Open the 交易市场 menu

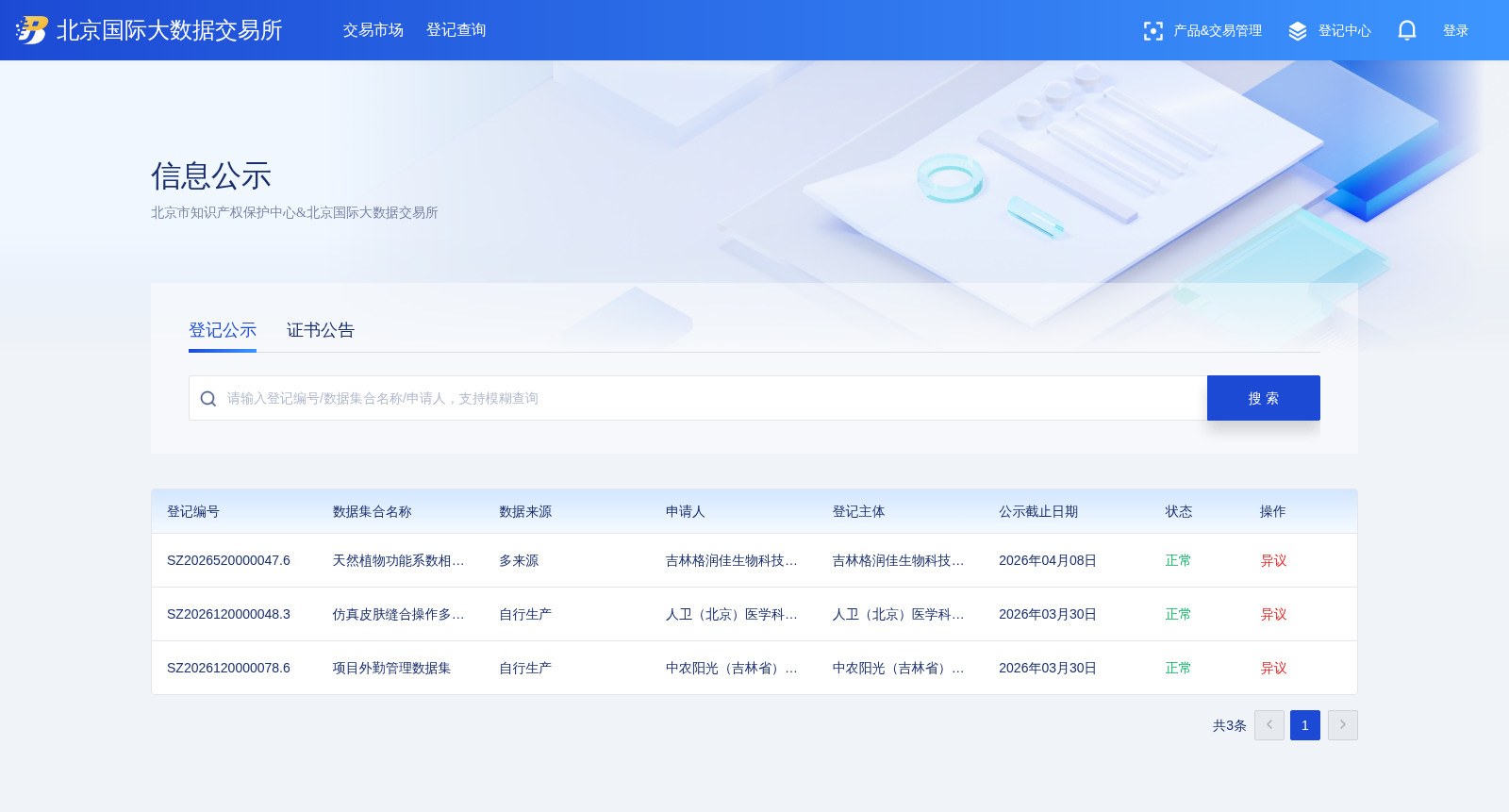click(x=373, y=30)
